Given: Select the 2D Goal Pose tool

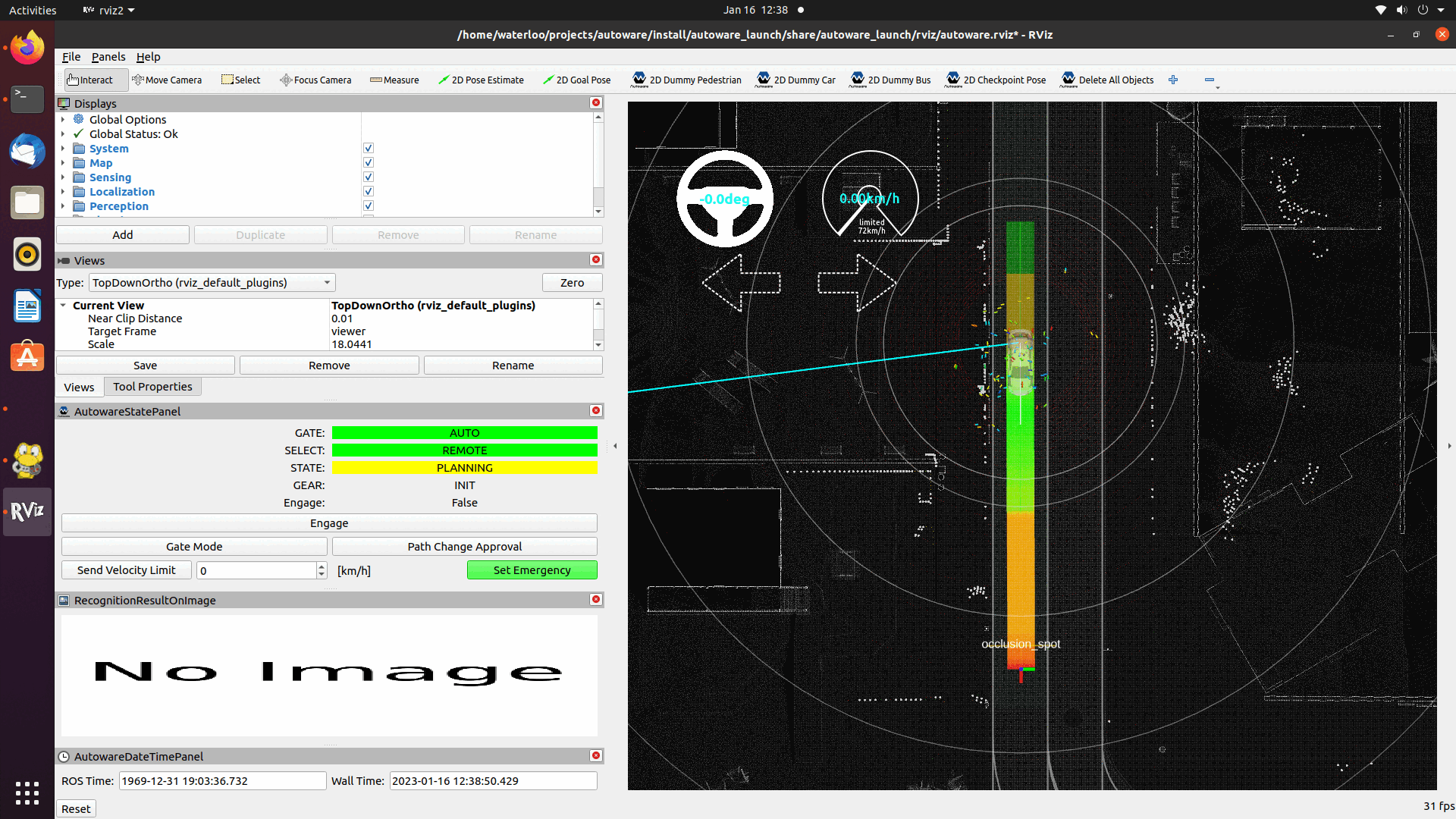Looking at the screenshot, I should (x=577, y=80).
